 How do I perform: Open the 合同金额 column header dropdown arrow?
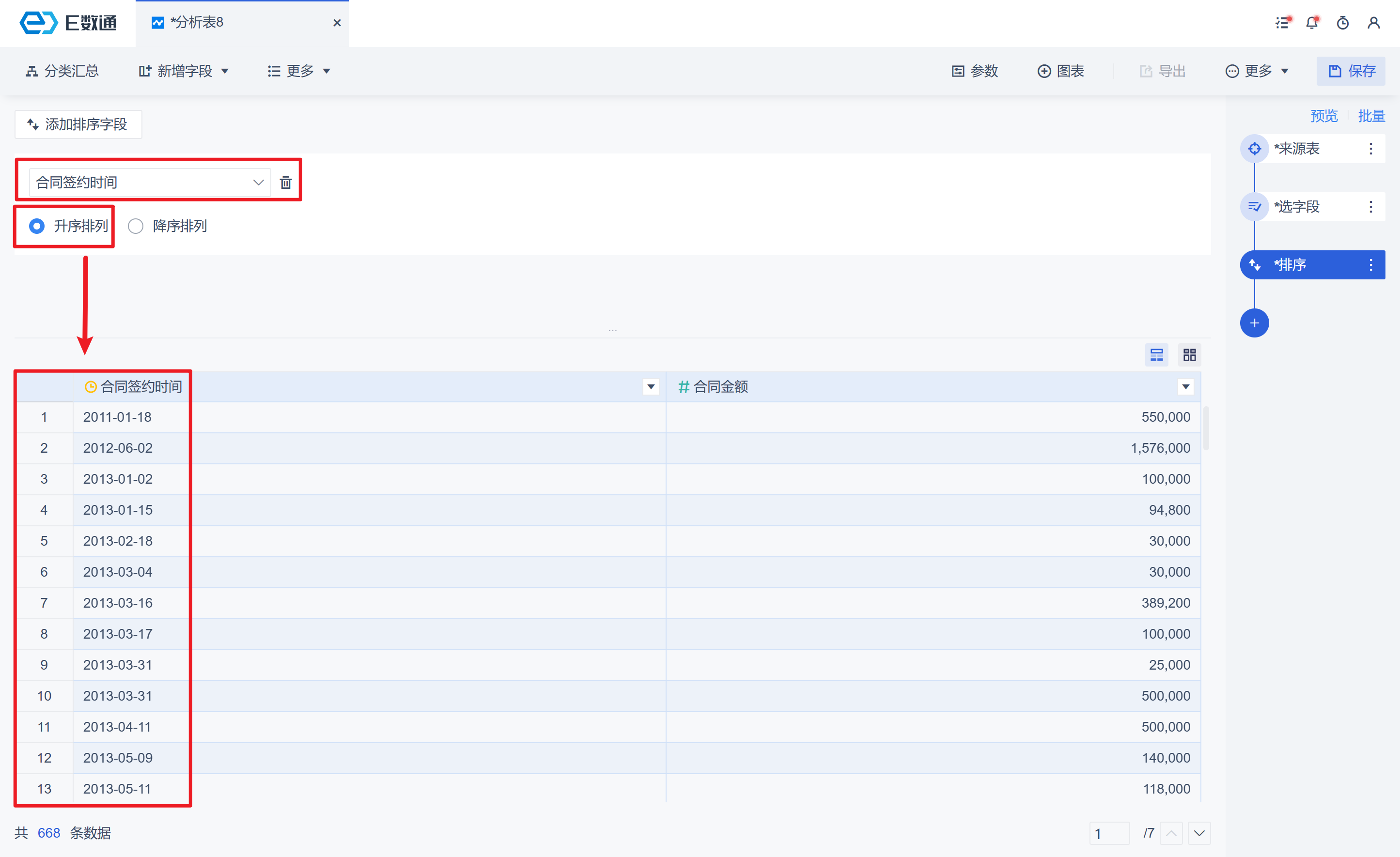(1185, 387)
